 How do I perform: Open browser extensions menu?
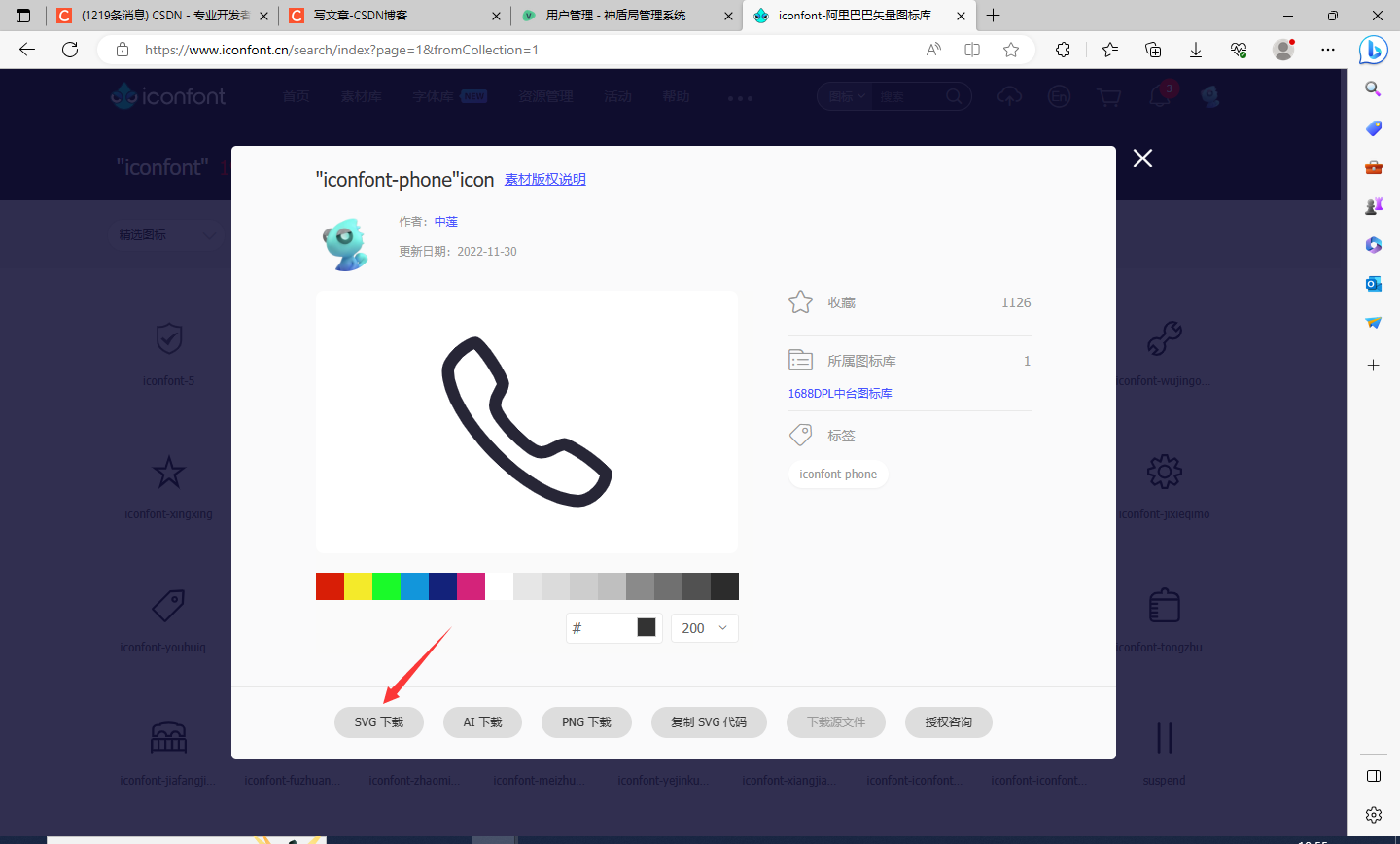[x=1063, y=50]
